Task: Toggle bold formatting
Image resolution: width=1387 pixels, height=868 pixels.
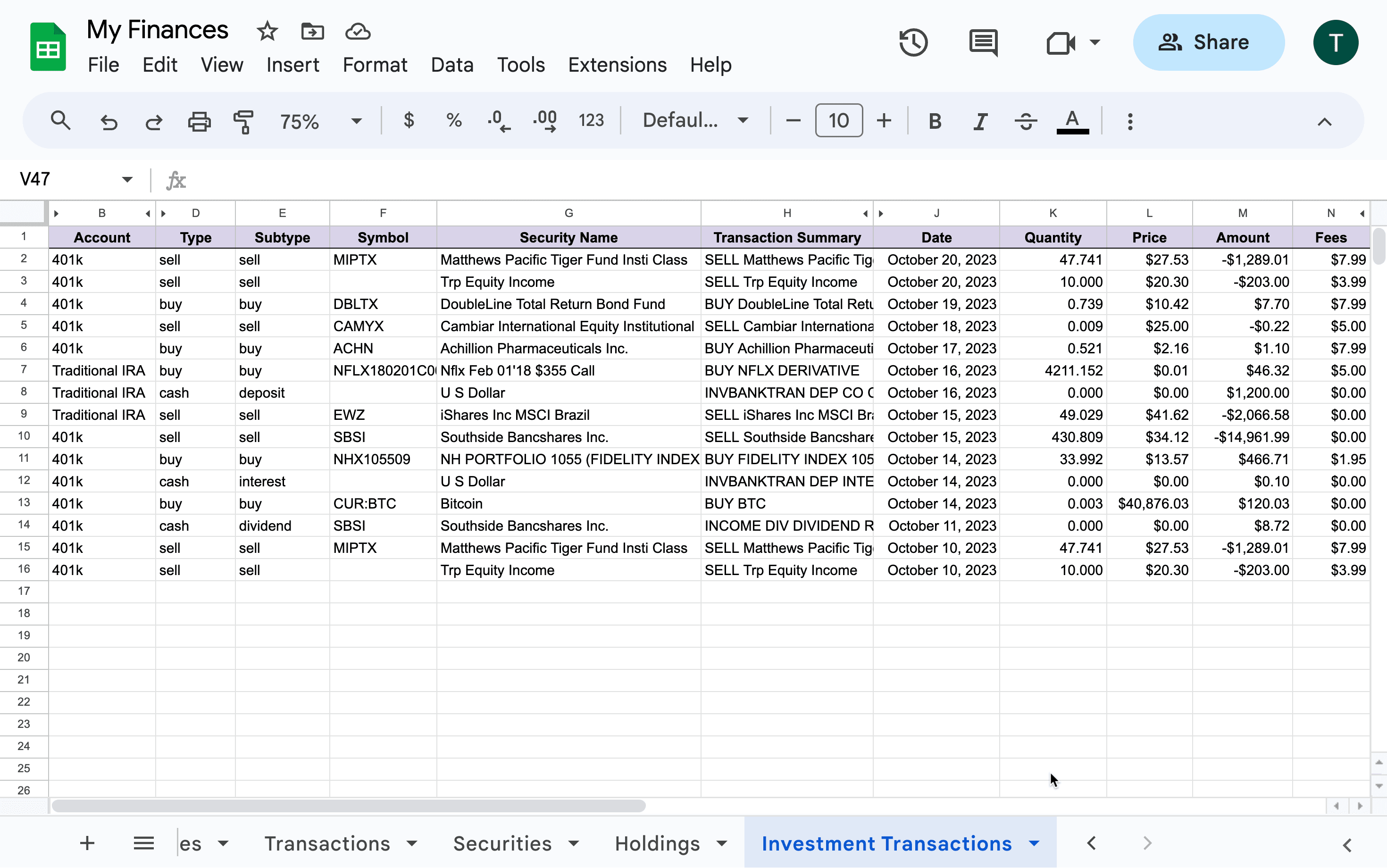Action: click(x=935, y=121)
